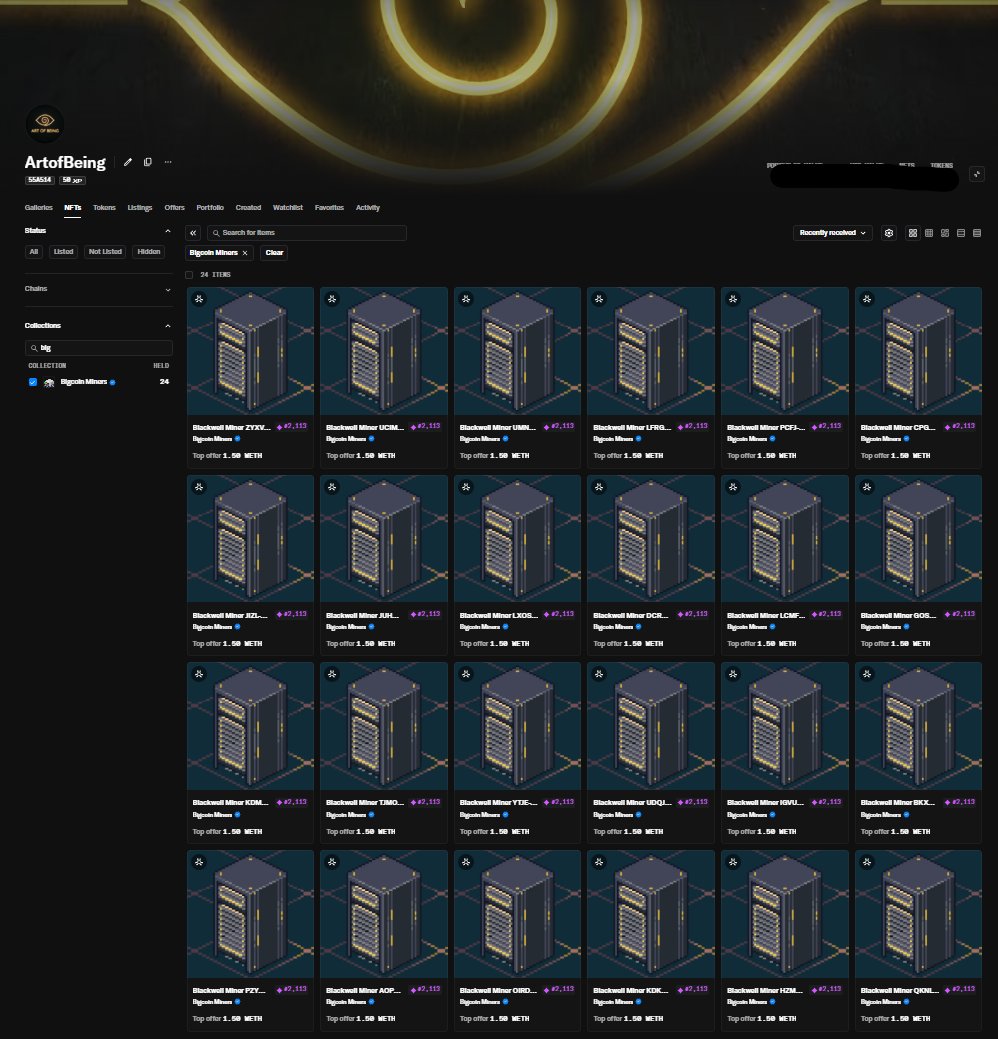Image resolution: width=998 pixels, height=1039 pixels.
Task: Open the display settings gear icon
Action: pyautogui.click(x=889, y=233)
